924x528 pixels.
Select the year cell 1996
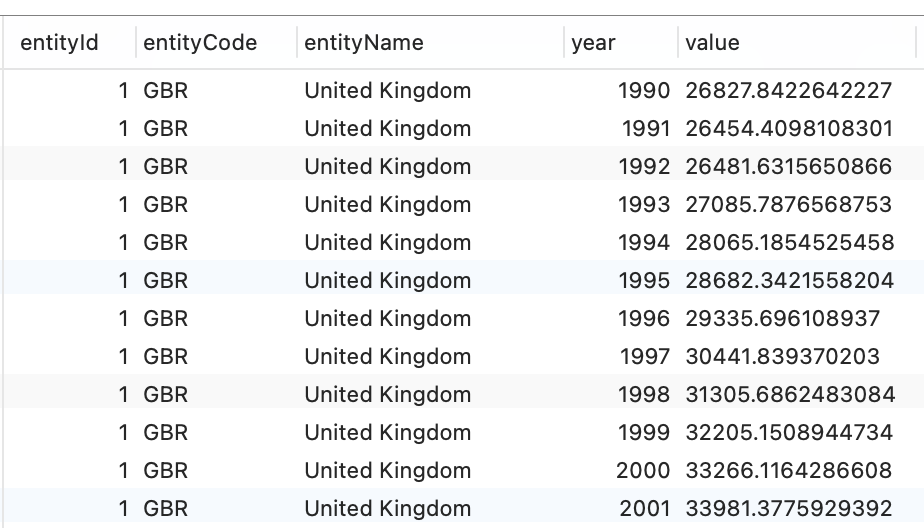point(644,319)
